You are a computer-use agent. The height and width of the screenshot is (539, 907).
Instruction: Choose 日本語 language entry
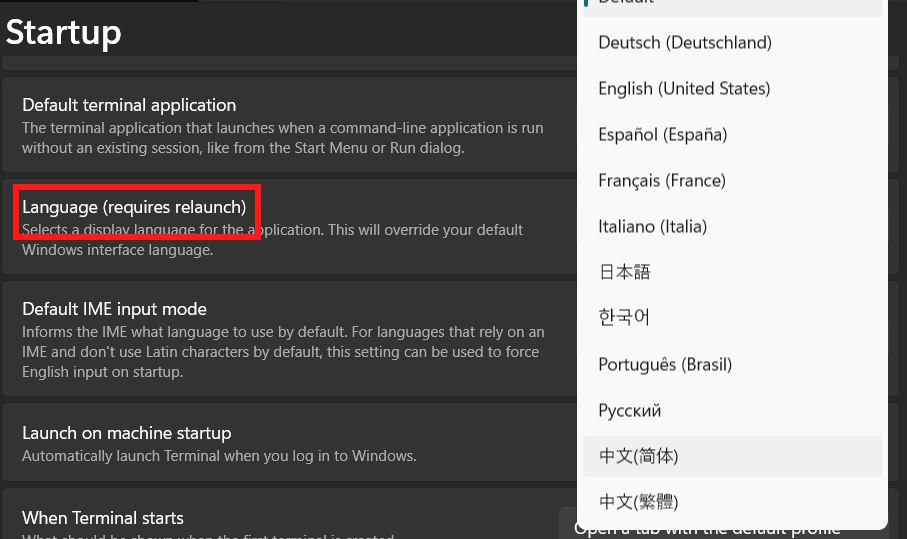(x=732, y=272)
